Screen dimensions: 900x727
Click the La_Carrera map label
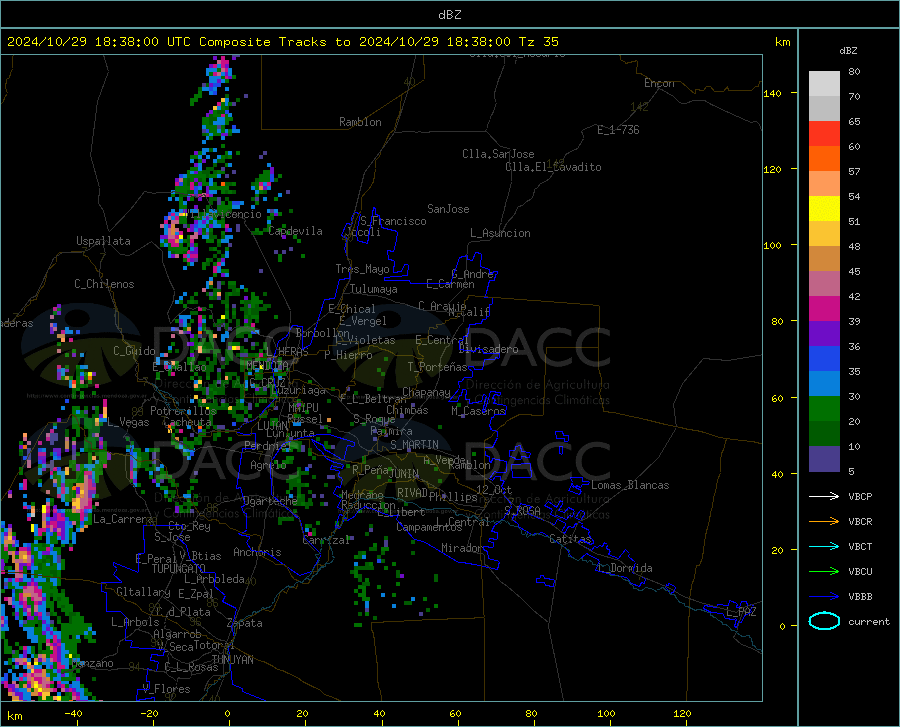(123, 519)
